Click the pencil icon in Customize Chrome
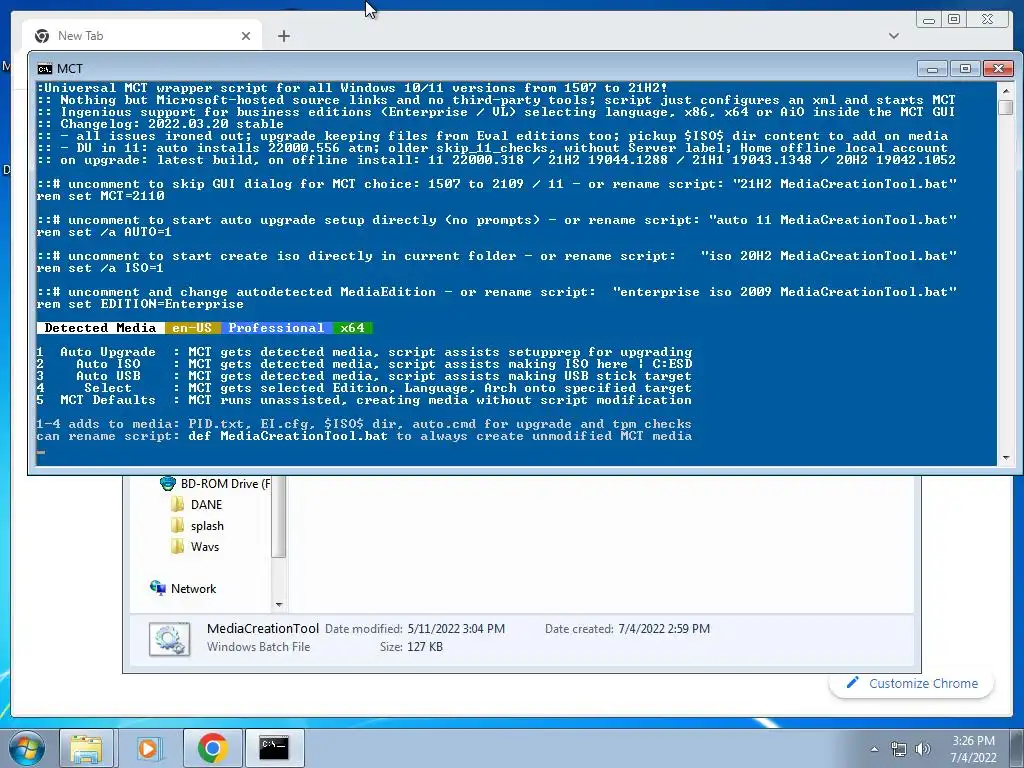Viewport: 1024px width, 768px height. (852, 682)
